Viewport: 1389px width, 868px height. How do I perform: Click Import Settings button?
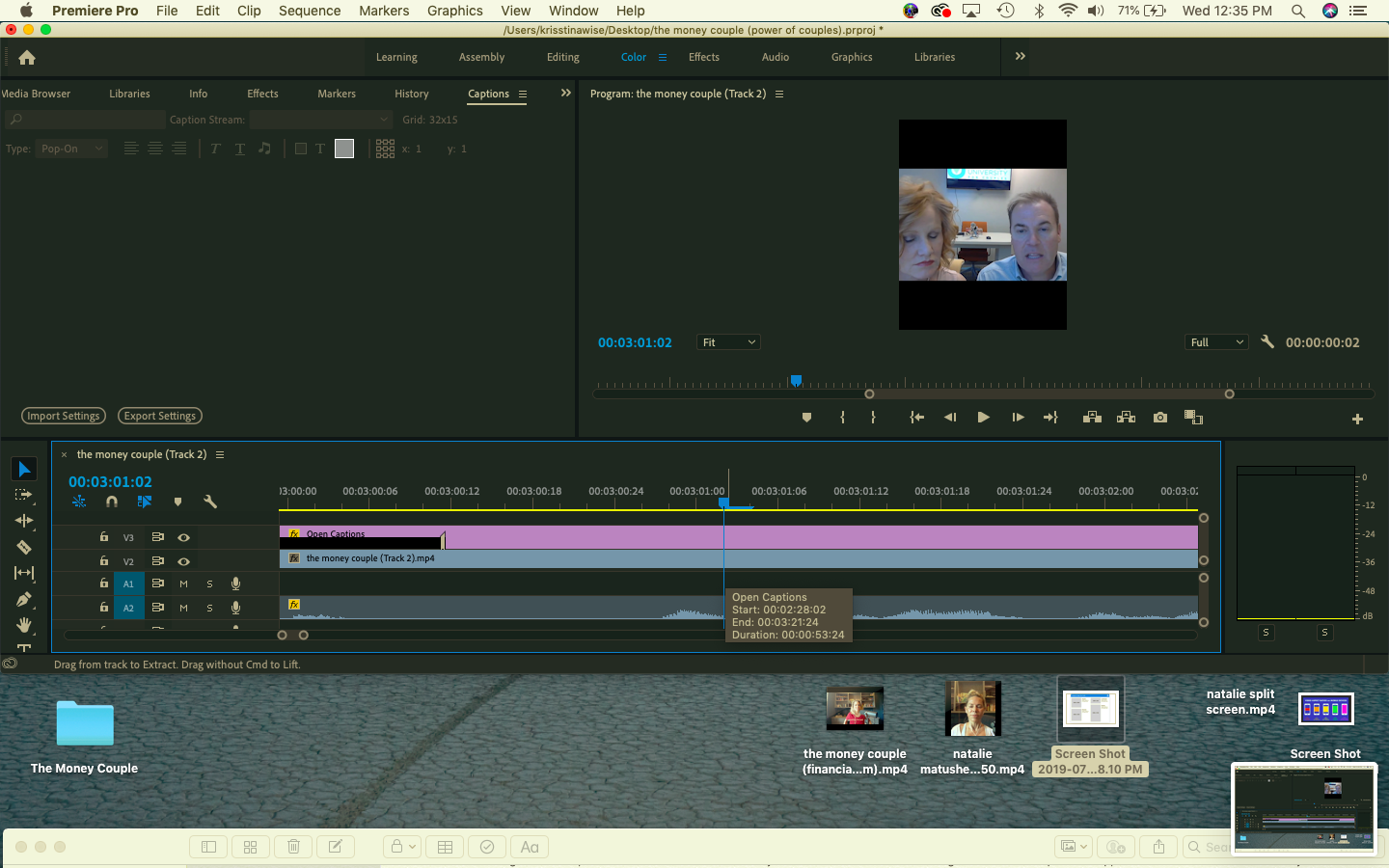coord(64,416)
